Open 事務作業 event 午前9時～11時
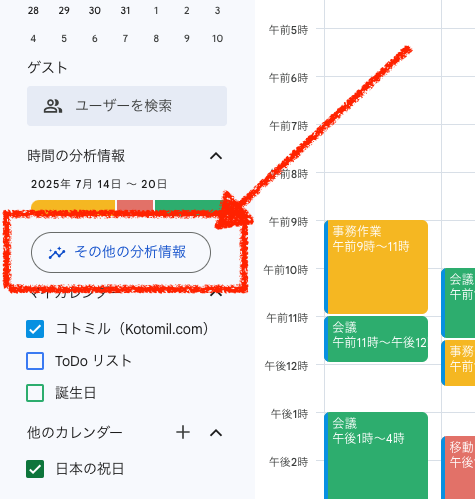 (x=376, y=267)
